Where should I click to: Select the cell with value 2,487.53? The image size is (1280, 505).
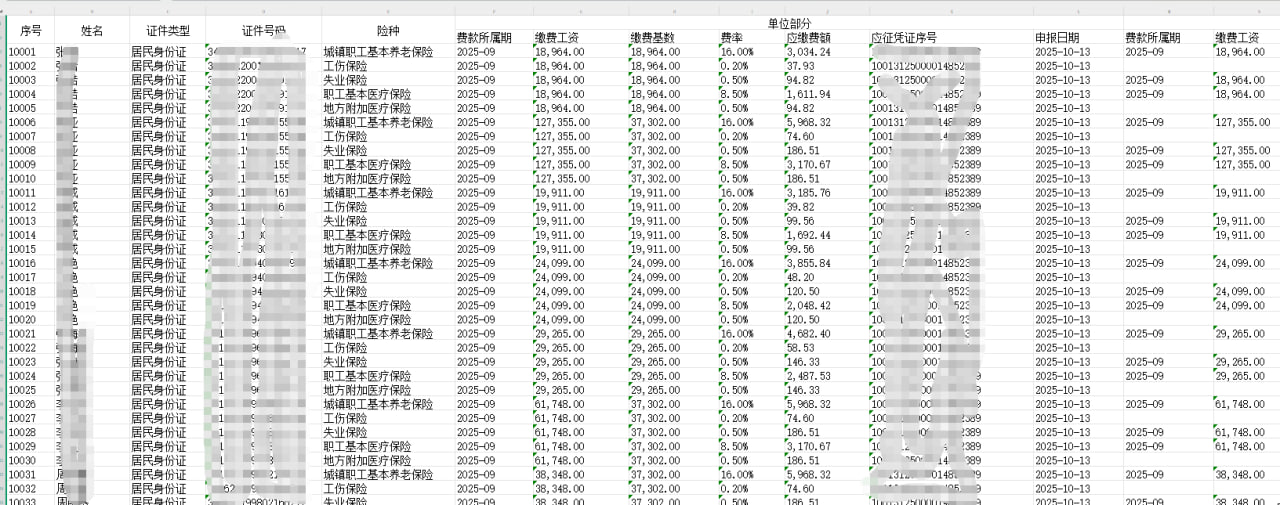coord(809,377)
